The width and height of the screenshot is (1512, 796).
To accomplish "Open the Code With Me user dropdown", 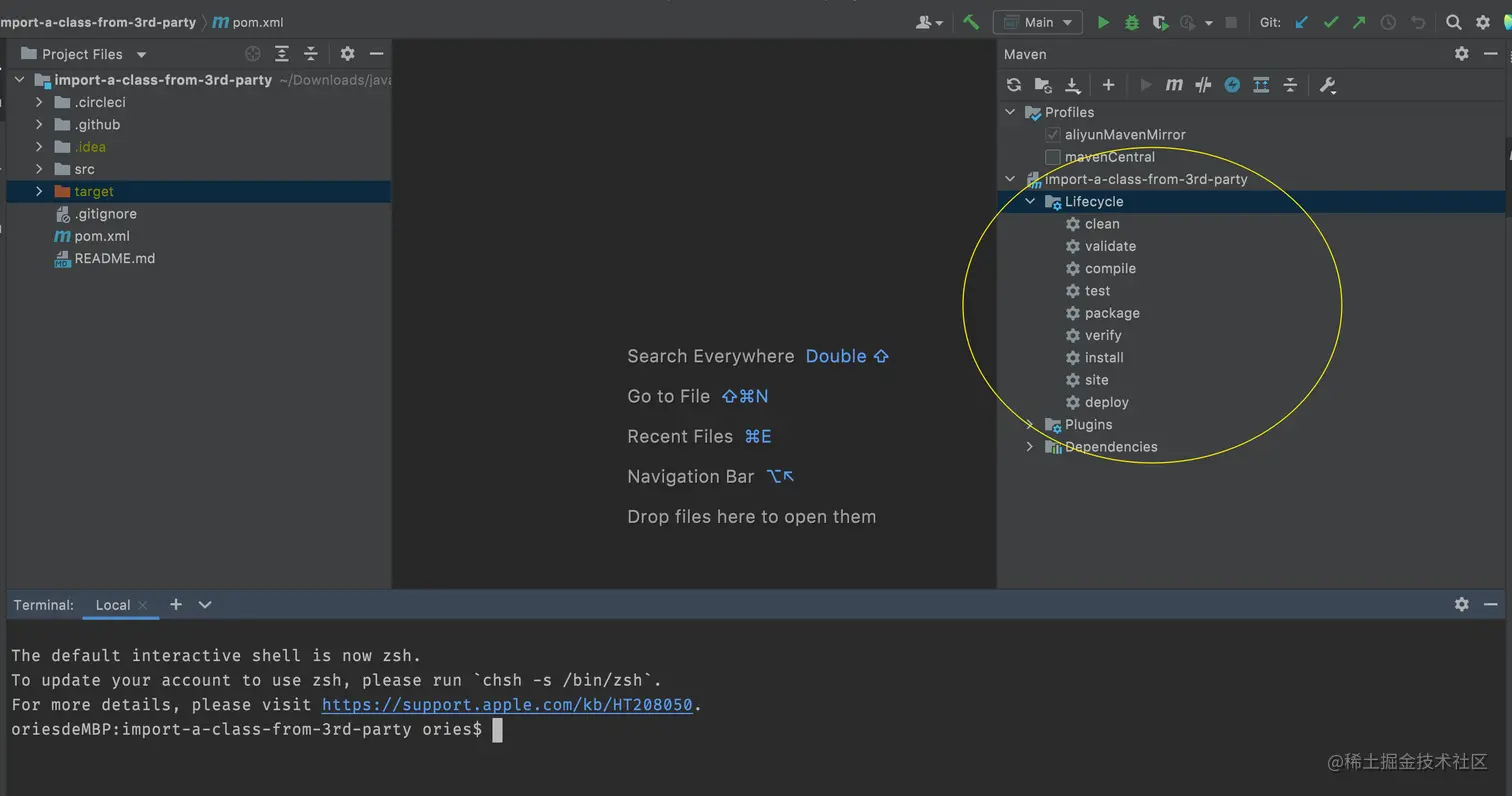I will click(x=929, y=22).
